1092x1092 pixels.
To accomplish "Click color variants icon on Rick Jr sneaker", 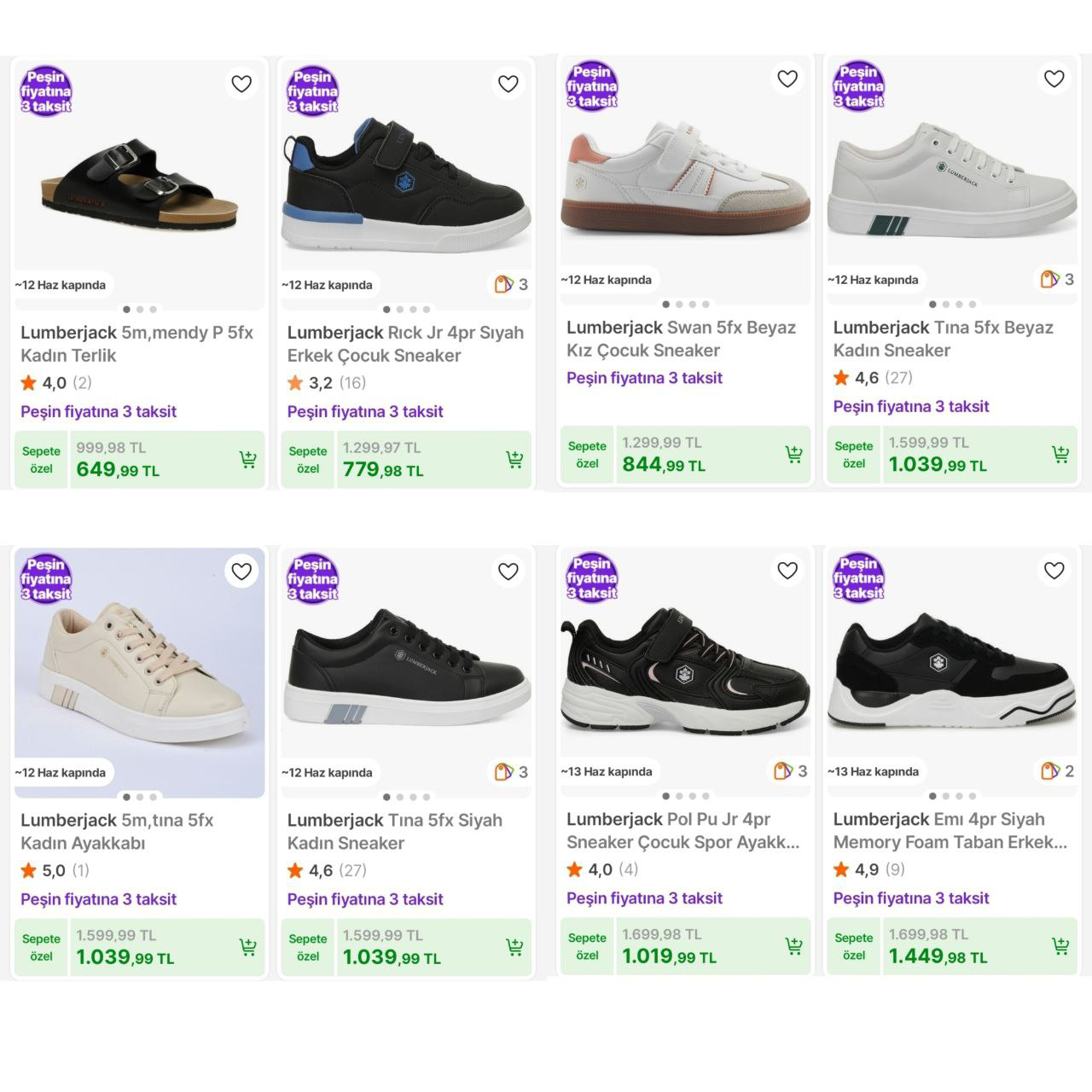I will tap(511, 284).
